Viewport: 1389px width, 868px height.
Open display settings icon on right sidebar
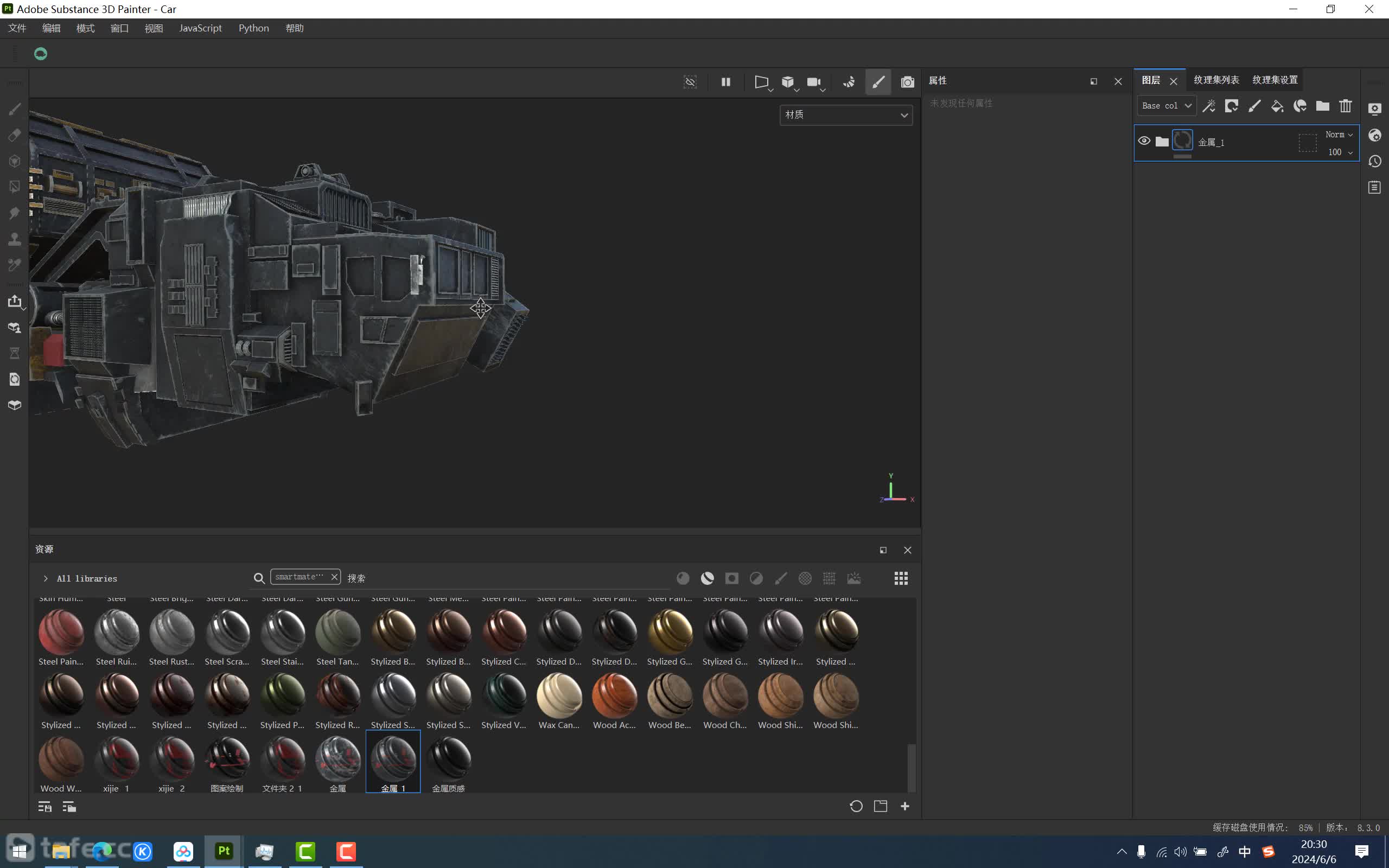1375,109
